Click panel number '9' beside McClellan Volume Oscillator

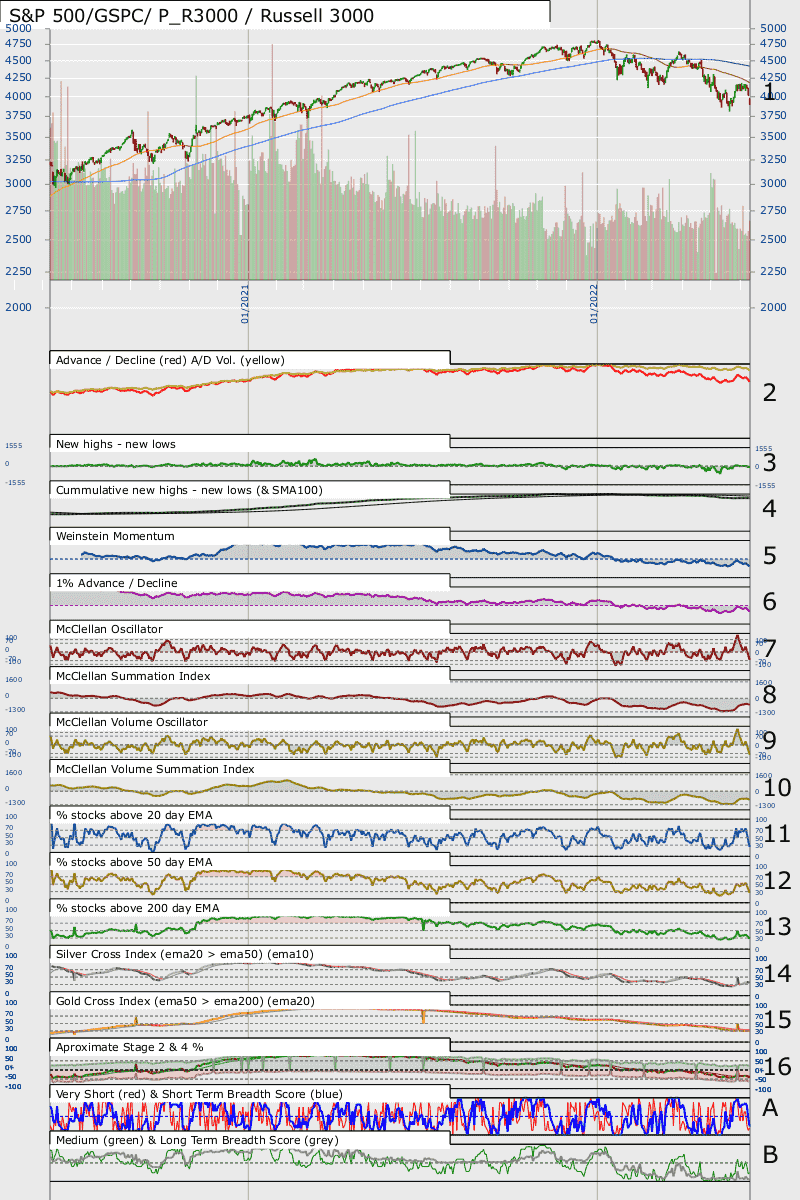[769, 741]
